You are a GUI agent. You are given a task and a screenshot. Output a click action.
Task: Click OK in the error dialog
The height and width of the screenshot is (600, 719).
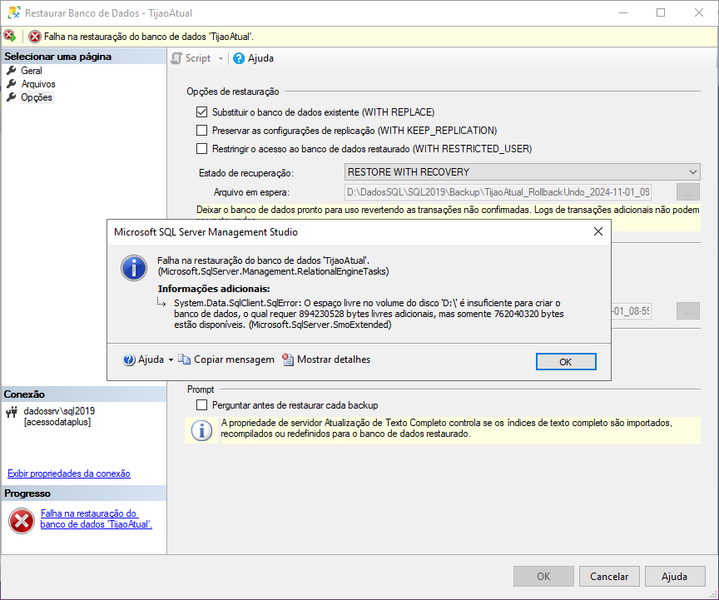pos(566,361)
